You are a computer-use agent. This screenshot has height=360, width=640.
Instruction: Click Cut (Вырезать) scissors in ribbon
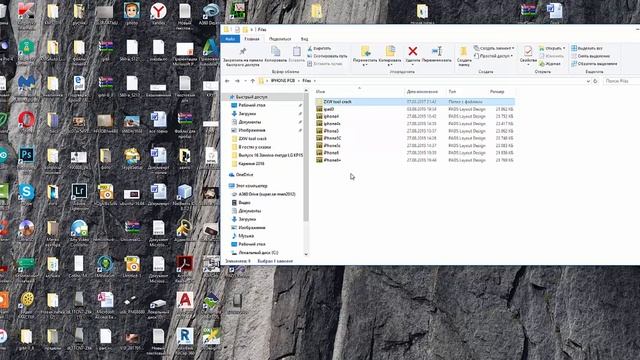coord(319,48)
